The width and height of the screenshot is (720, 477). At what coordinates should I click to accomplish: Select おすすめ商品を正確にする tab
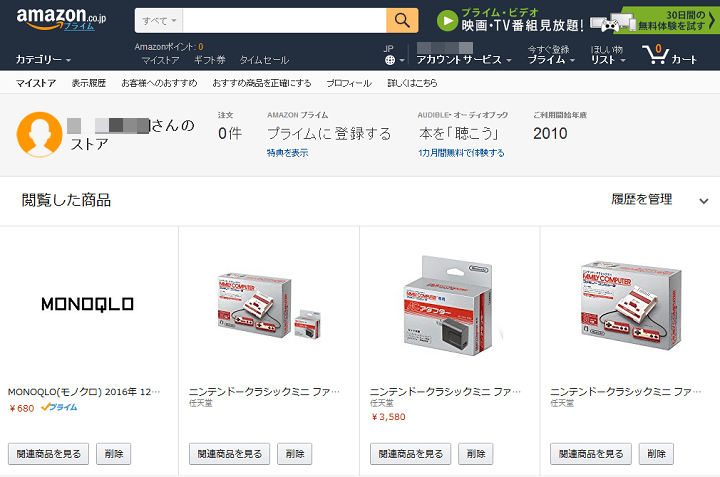(x=262, y=83)
